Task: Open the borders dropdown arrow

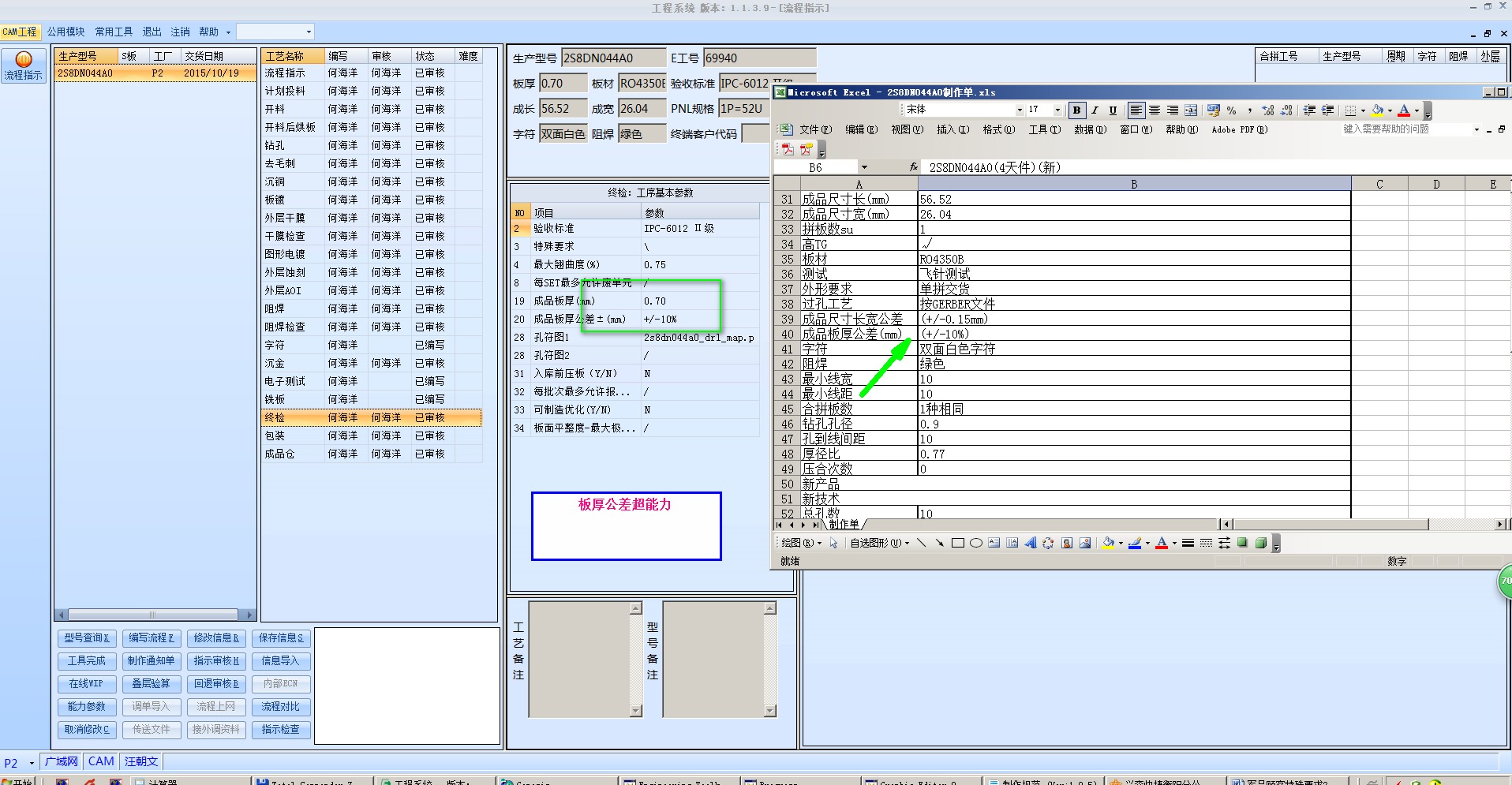Action: point(1363,110)
